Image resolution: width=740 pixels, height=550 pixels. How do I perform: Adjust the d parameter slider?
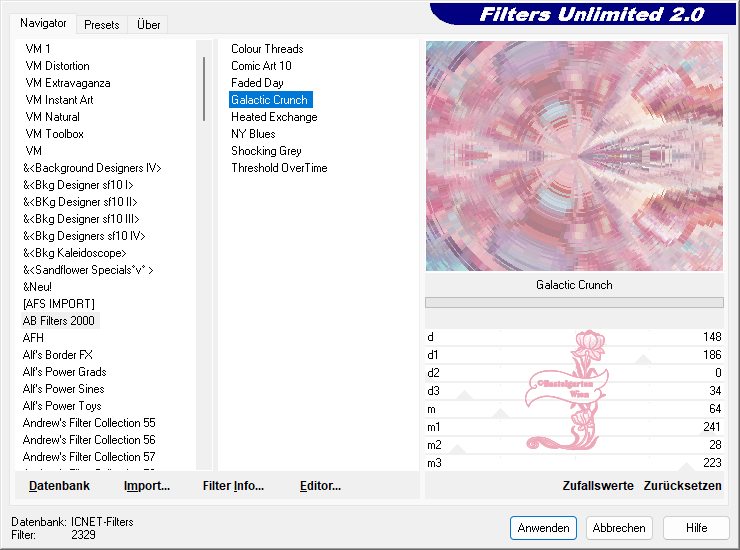[574, 337]
